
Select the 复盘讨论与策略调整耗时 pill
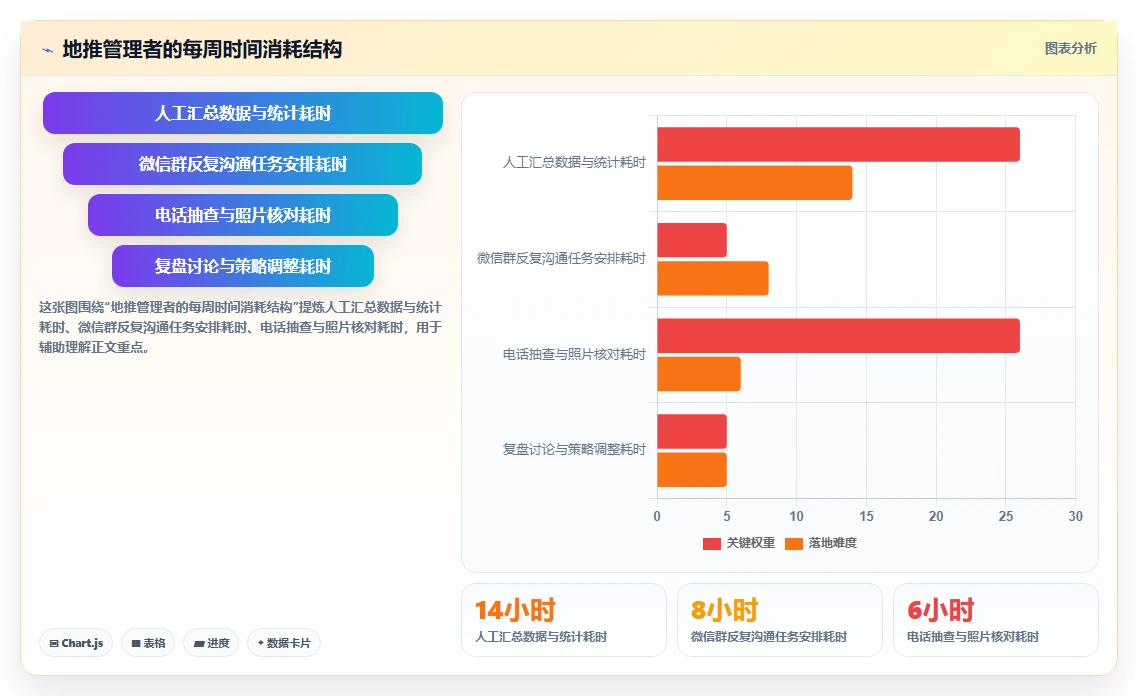pyautogui.click(x=242, y=266)
